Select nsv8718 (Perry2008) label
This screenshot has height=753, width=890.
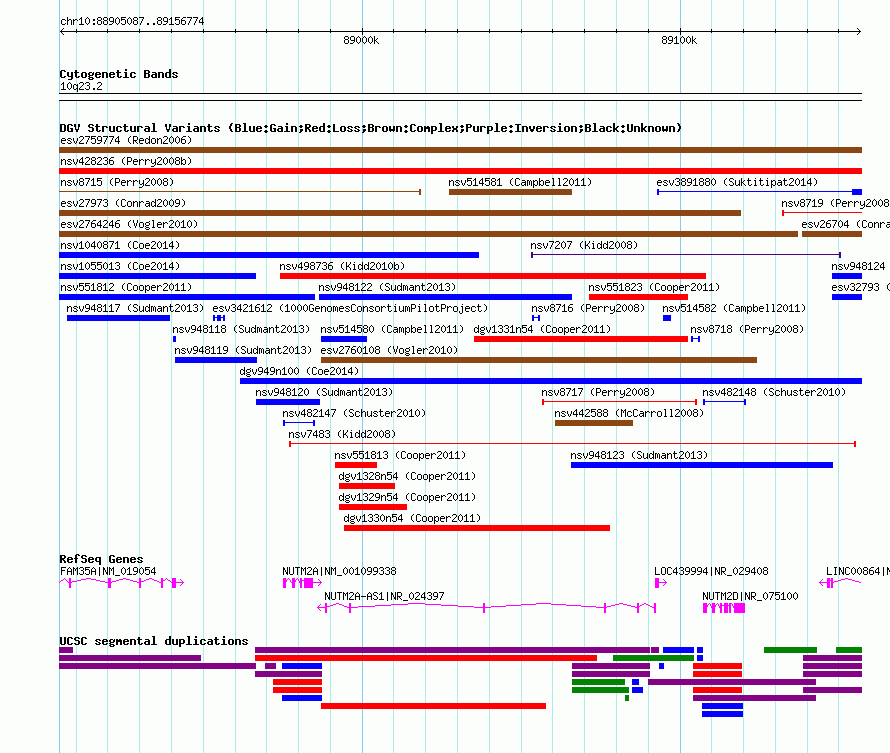[x=747, y=329]
